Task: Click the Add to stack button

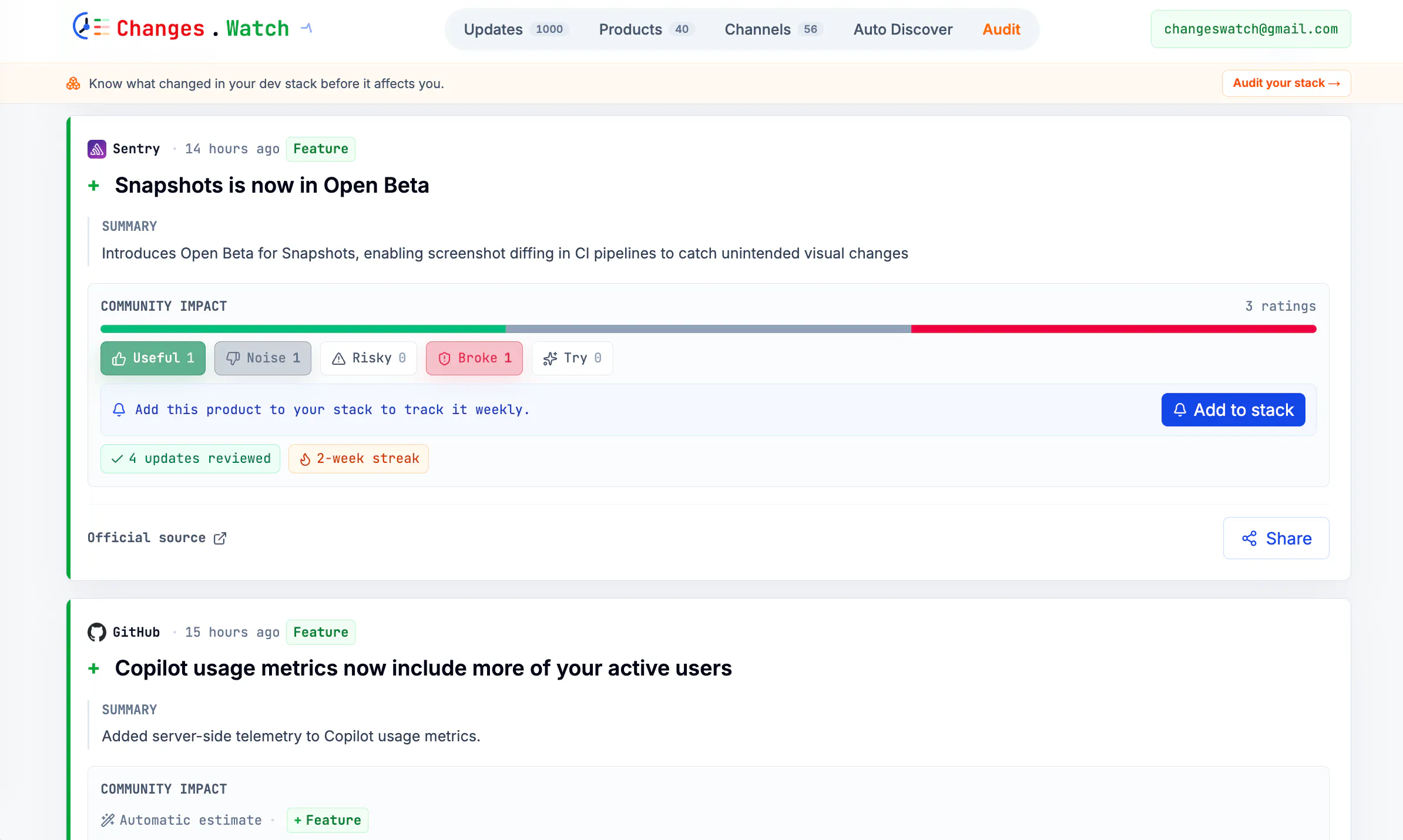Action: (1233, 409)
